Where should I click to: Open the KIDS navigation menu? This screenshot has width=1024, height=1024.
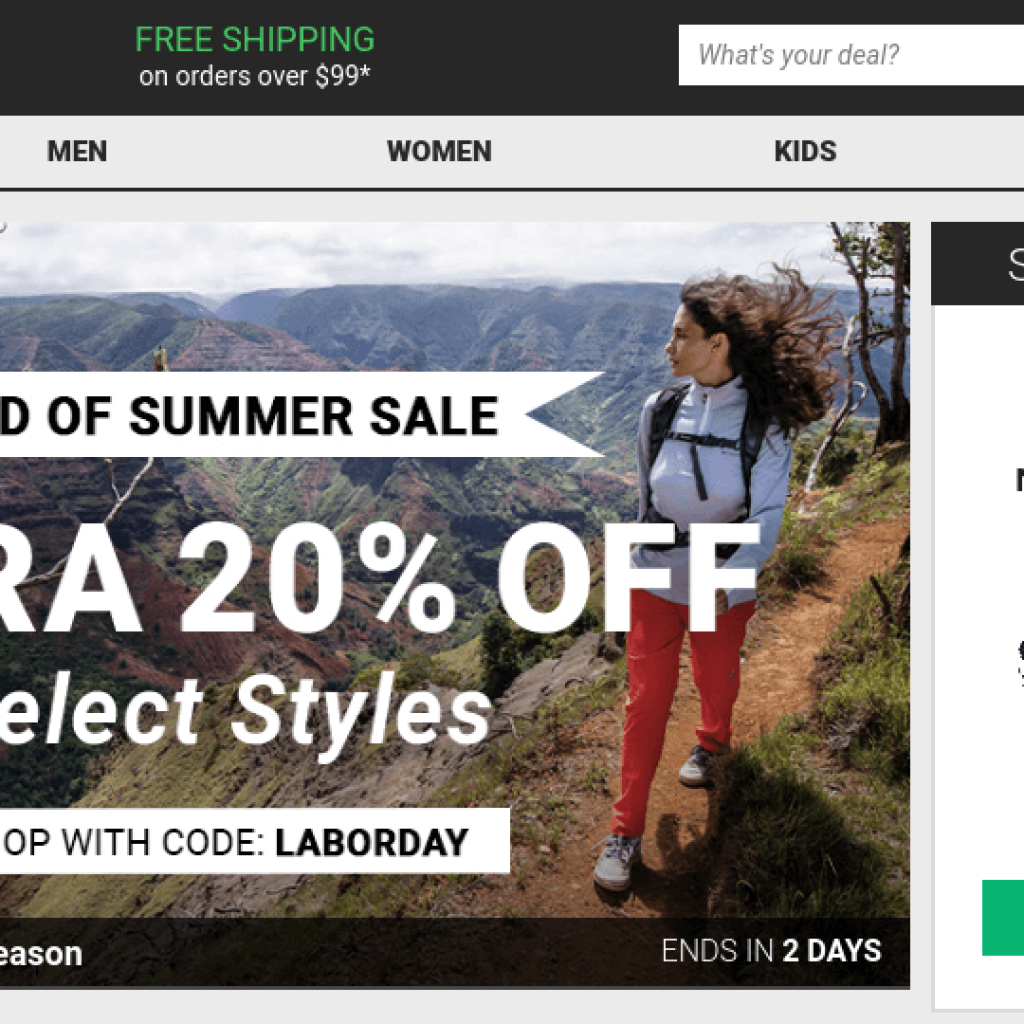click(x=805, y=152)
